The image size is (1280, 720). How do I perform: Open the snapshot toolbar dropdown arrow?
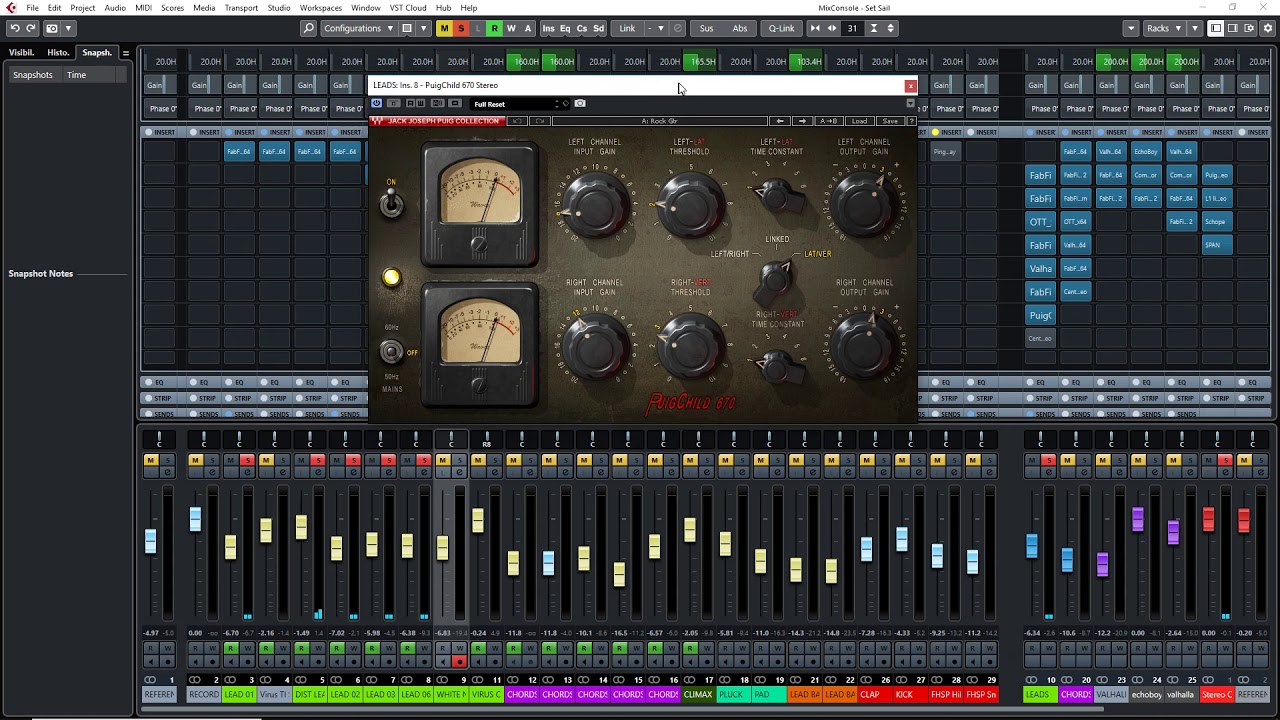68,28
